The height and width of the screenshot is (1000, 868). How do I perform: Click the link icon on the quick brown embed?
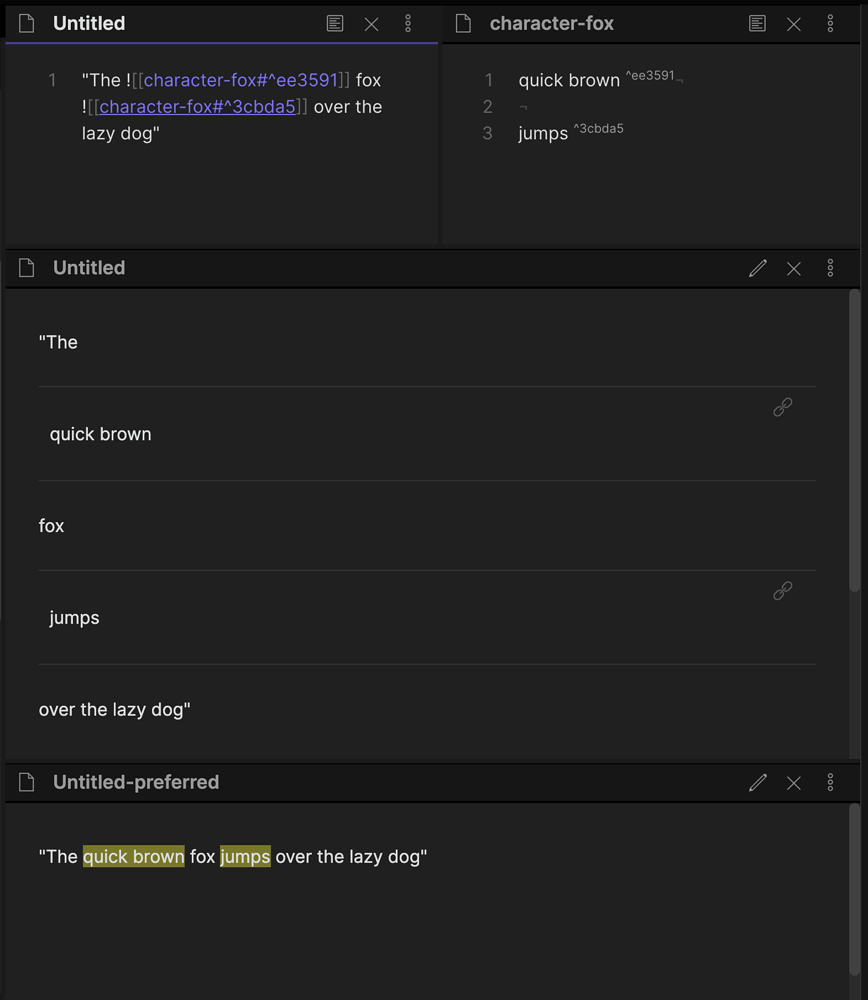point(782,407)
